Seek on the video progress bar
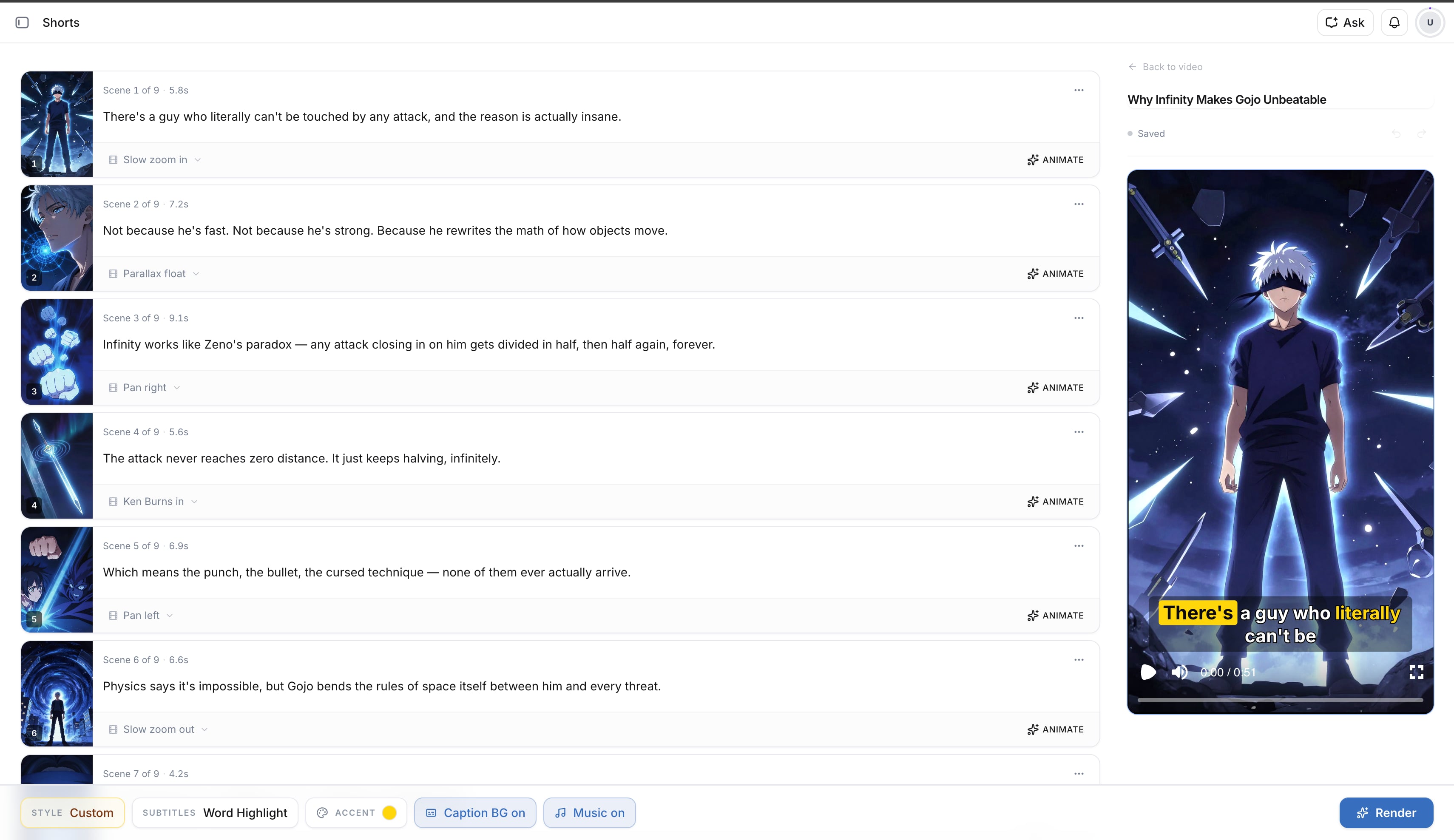 pyautogui.click(x=1280, y=700)
